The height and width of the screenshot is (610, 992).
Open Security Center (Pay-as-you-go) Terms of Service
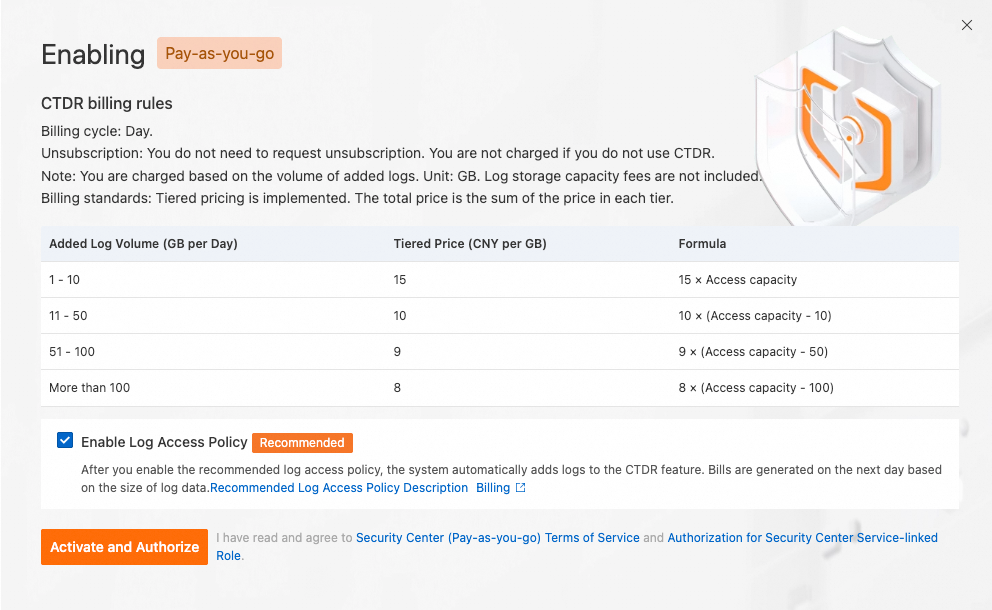[497, 537]
